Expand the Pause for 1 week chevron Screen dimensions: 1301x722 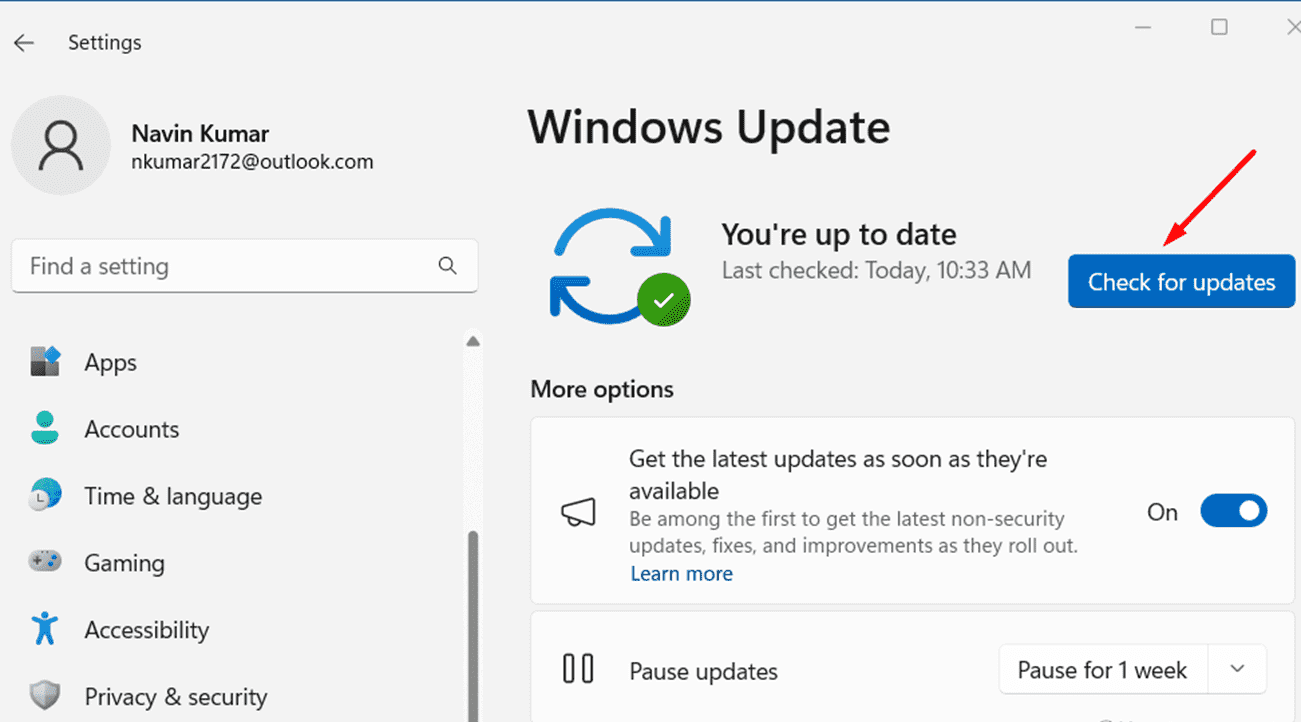point(1238,669)
